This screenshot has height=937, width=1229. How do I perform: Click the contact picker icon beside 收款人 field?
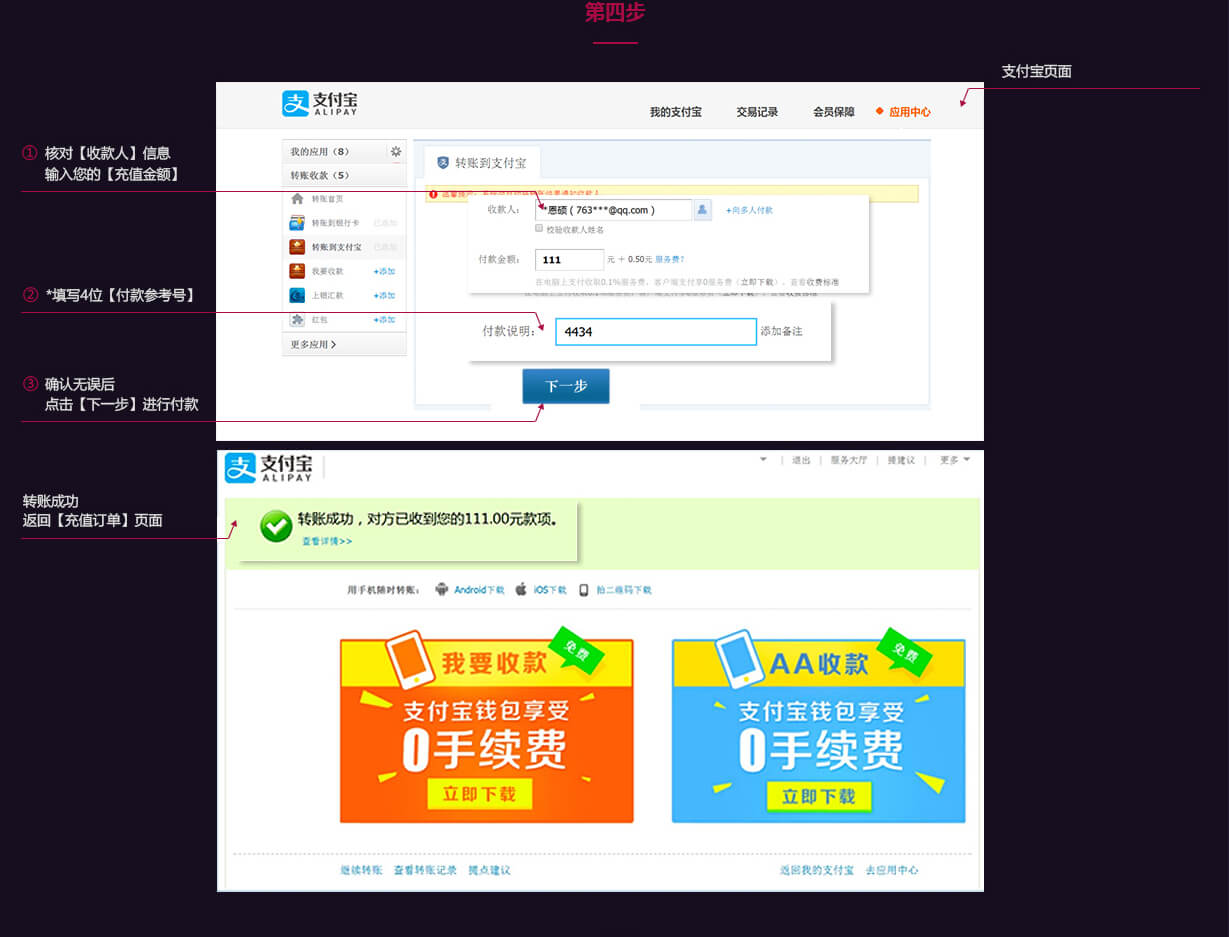click(703, 210)
